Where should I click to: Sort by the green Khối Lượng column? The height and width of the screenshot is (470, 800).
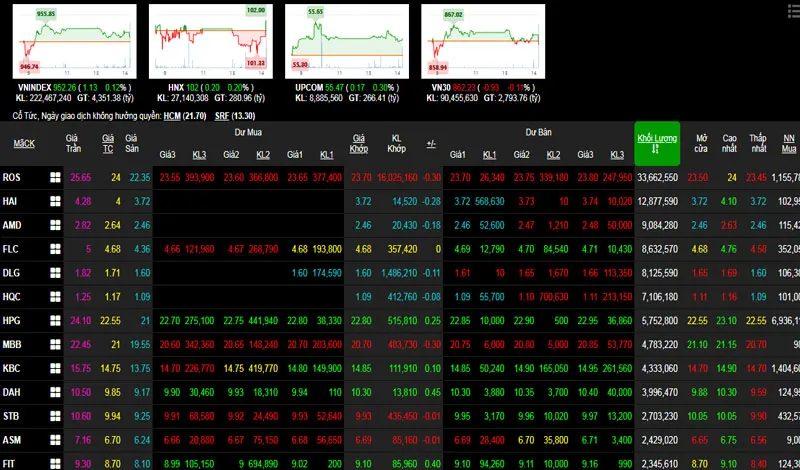[x=657, y=143]
